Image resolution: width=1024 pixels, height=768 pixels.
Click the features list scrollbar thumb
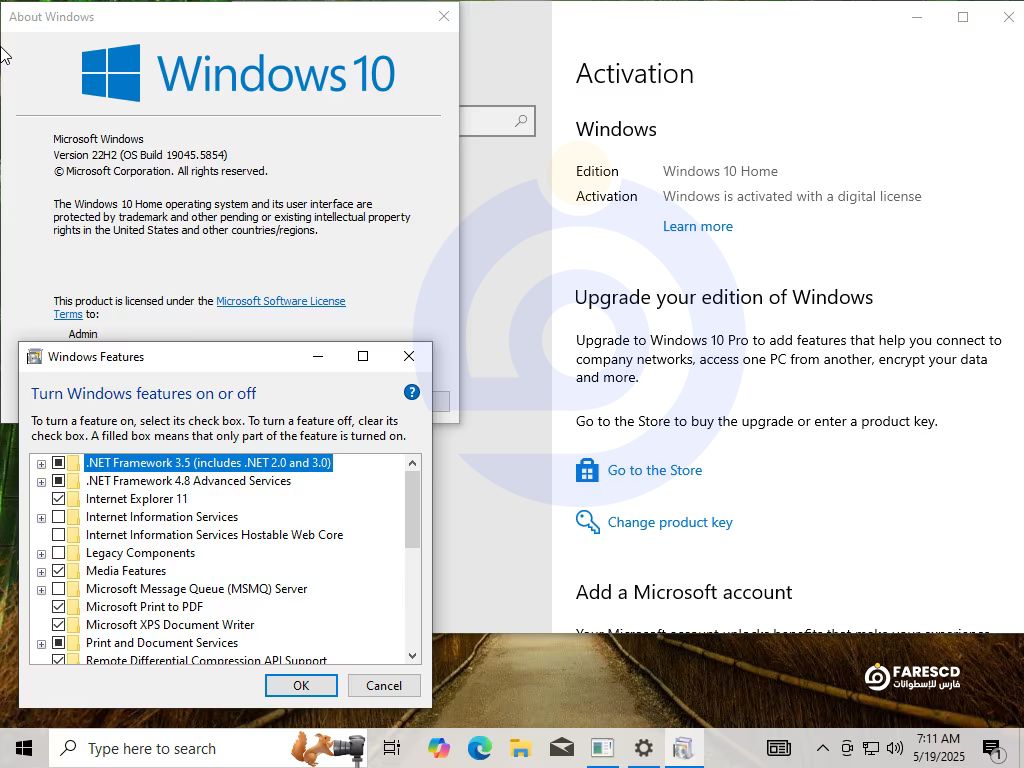coord(412,509)
